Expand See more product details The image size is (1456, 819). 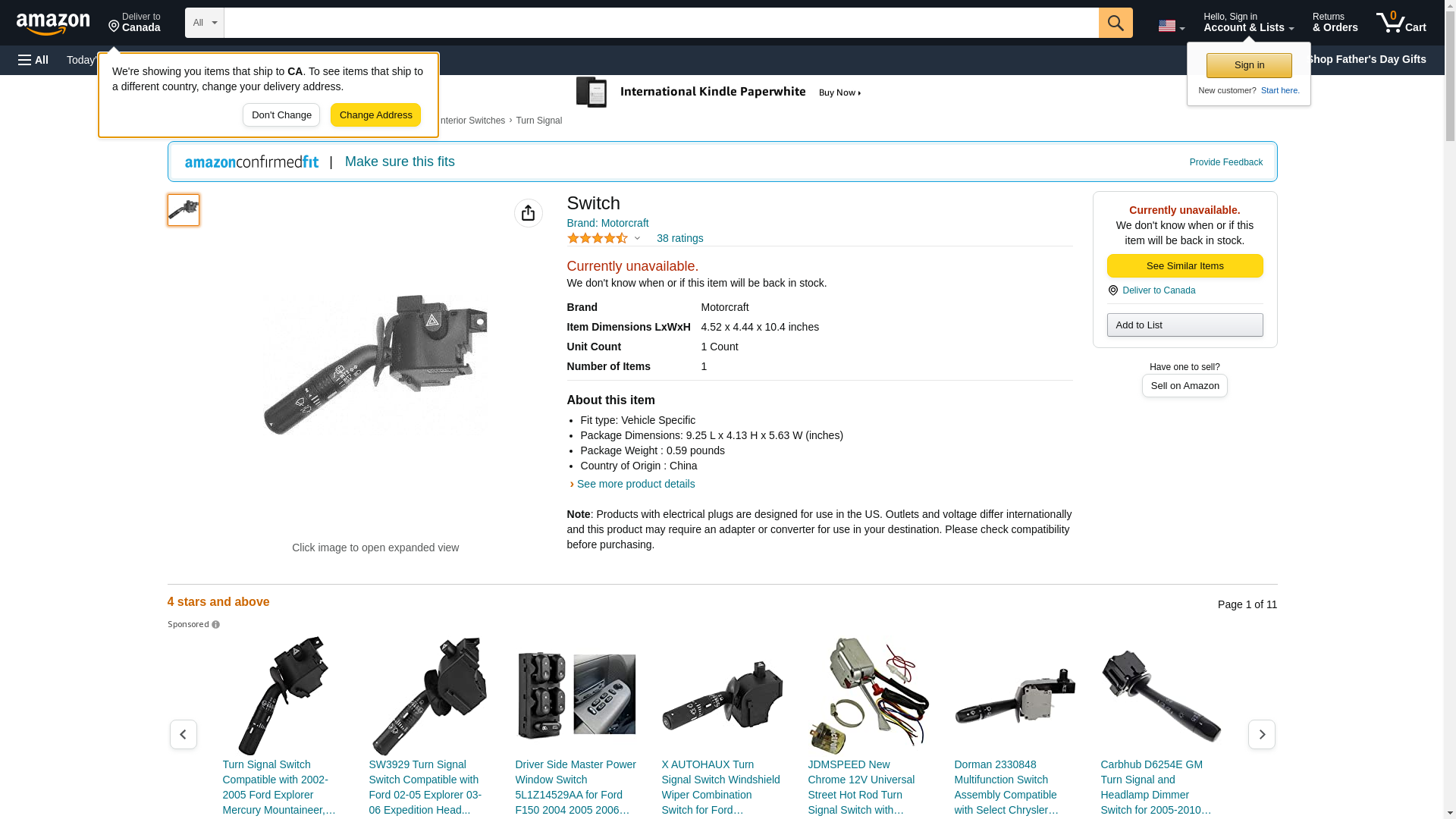(635, 484)
